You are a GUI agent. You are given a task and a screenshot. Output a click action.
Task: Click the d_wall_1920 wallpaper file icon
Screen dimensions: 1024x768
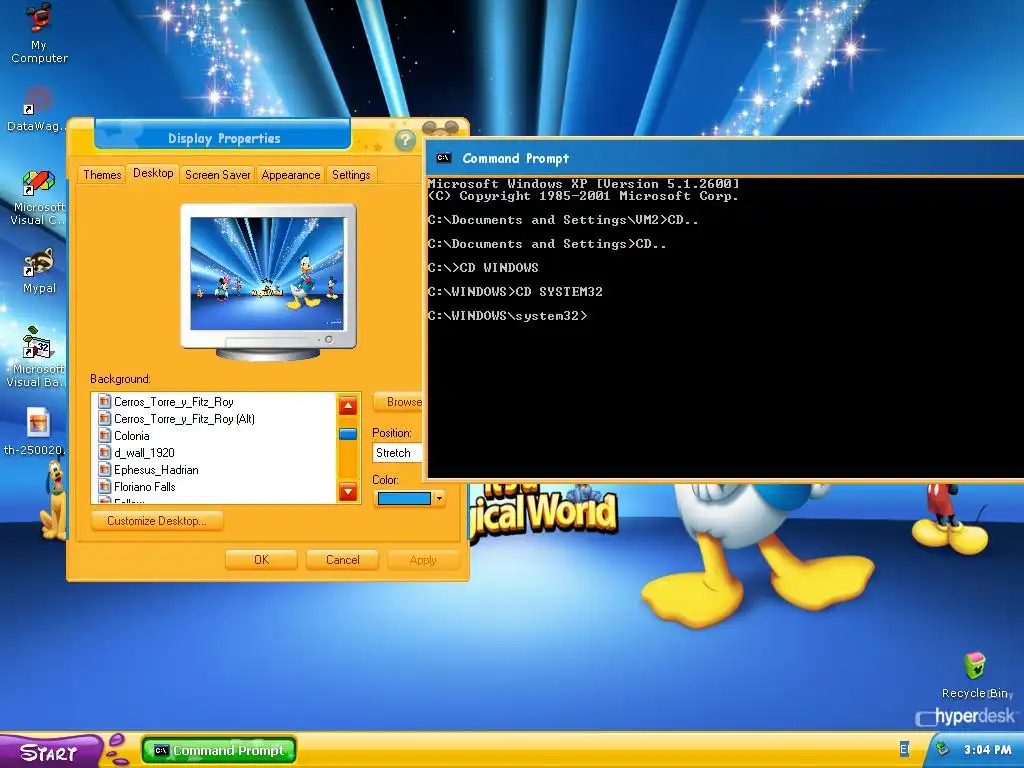(104, 452)
